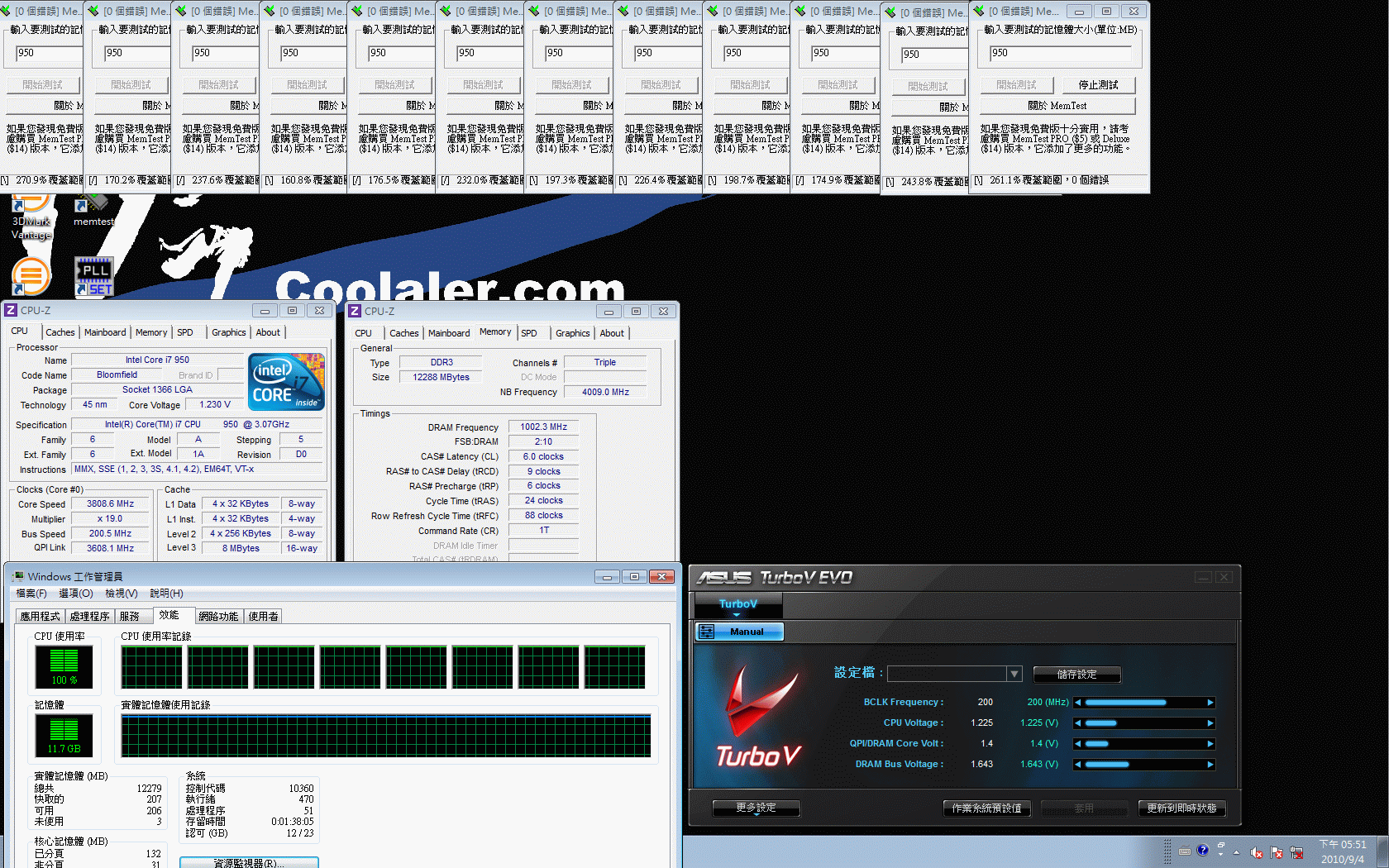Open the PLL SET desktop shortcut
Image resolution: width=1389 pixels, height=868 pixels.
click(94, 276)
